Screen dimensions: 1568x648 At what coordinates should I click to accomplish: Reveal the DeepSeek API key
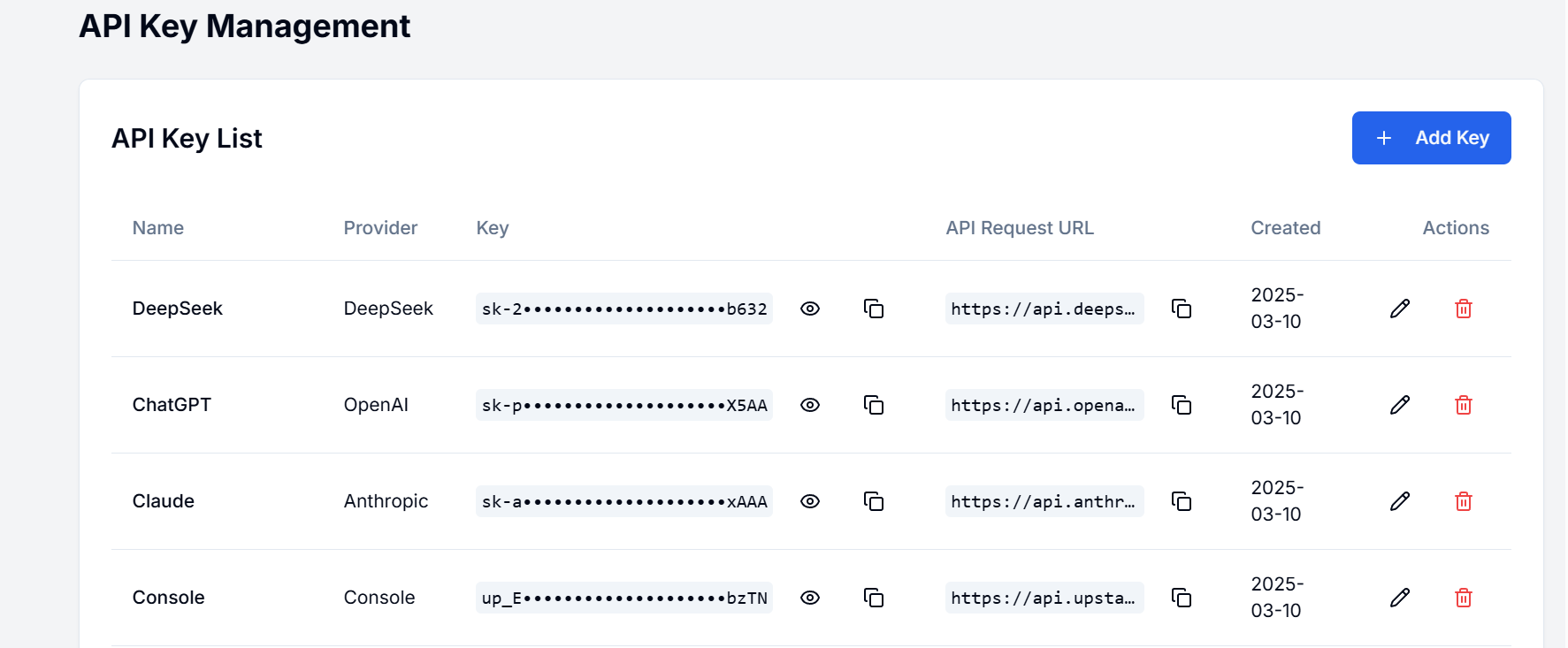pos(810,309)
